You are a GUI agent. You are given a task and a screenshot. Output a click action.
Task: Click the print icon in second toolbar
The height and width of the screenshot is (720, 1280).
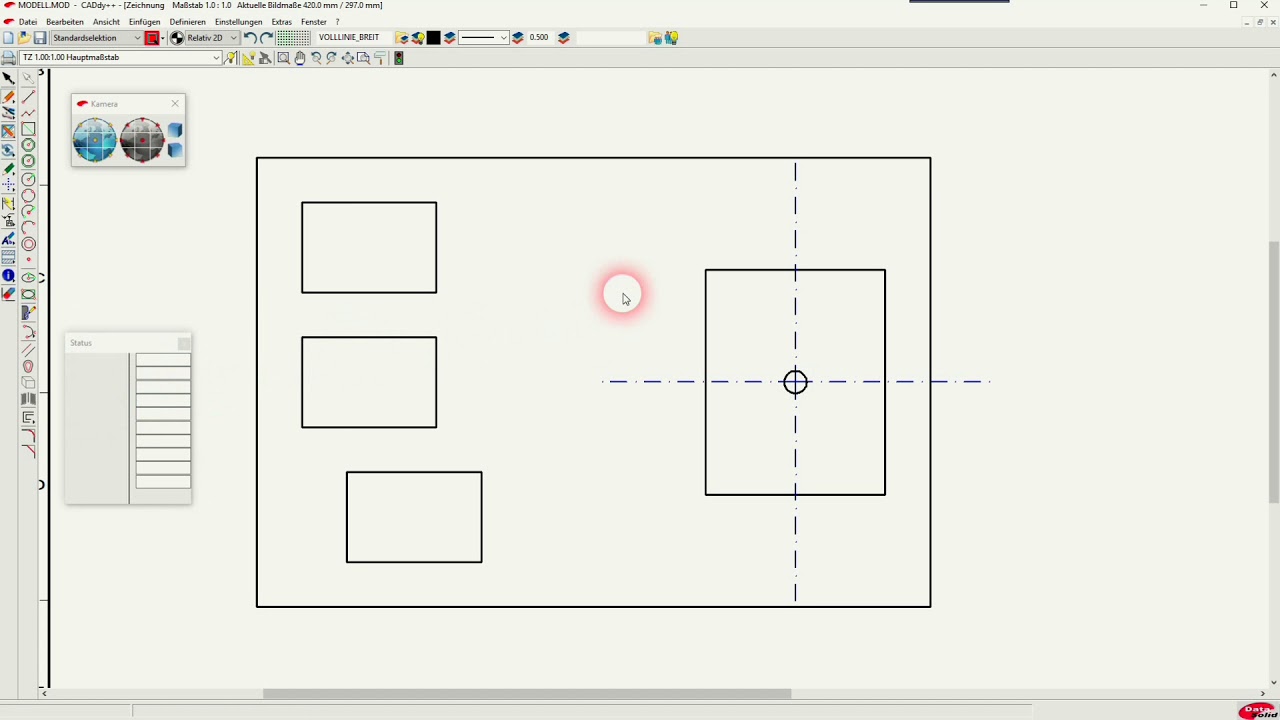click(x=8, y=58)
